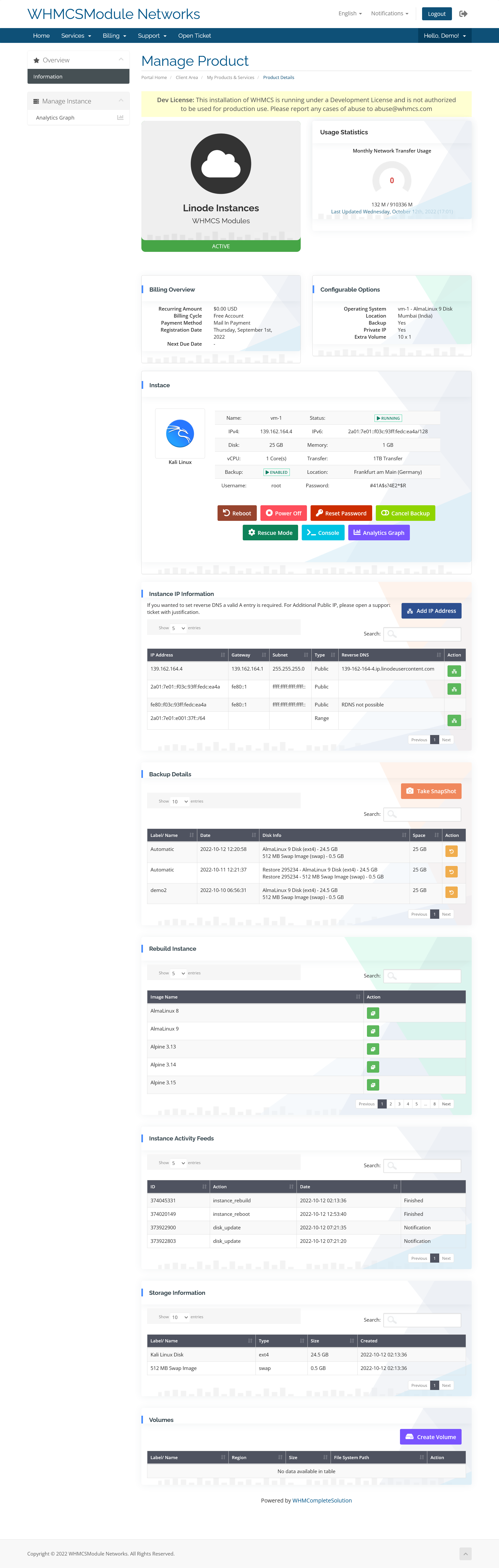This screenshot has height=1568, width=499.
Task: Change entries shown in Rebuild Instance table
Action: click(x=178, y=973)
